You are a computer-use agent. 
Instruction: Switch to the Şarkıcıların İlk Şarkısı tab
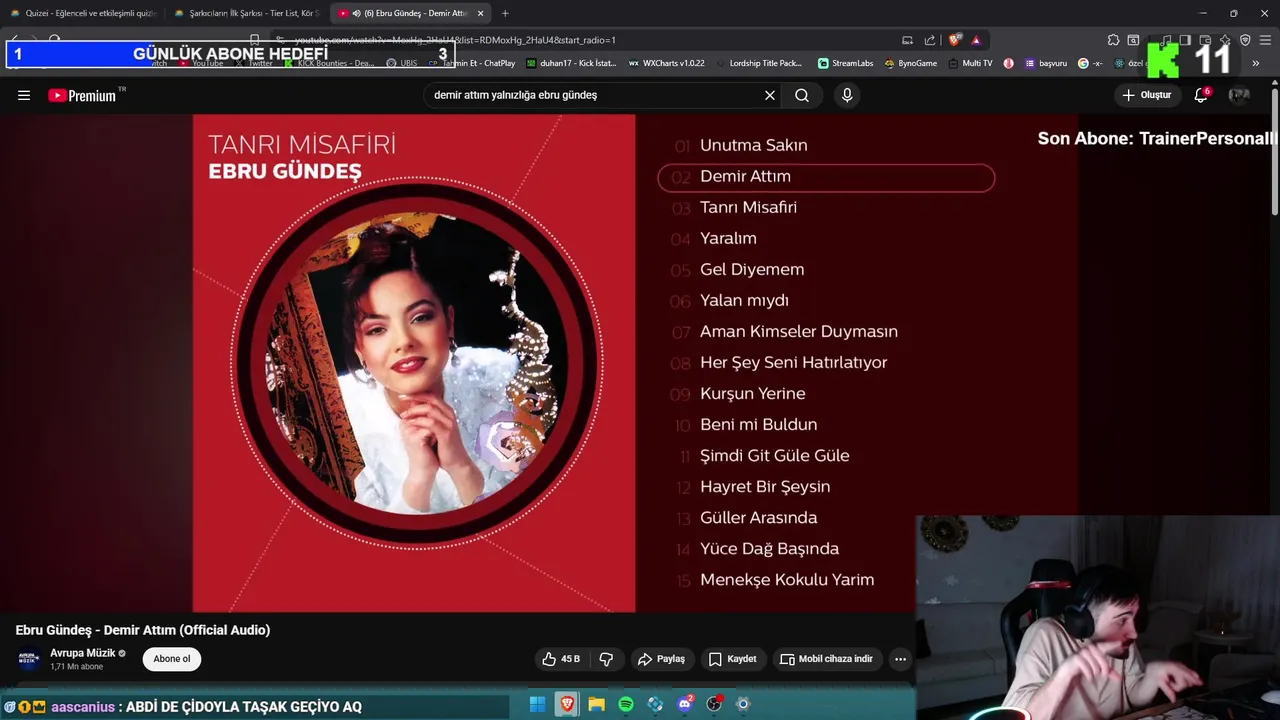[x=246, y=13]
